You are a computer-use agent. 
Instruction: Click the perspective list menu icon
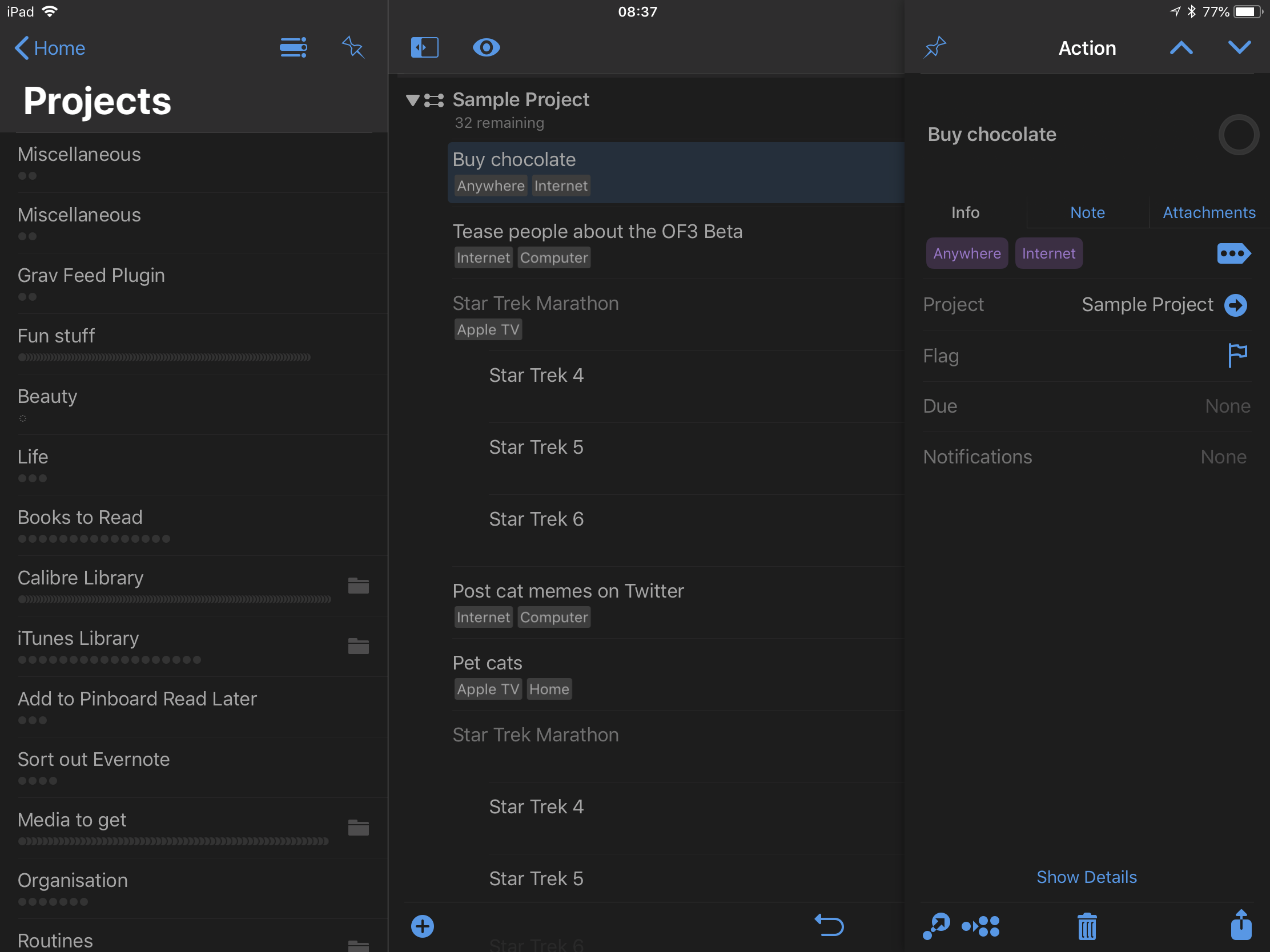pos(293,47)
